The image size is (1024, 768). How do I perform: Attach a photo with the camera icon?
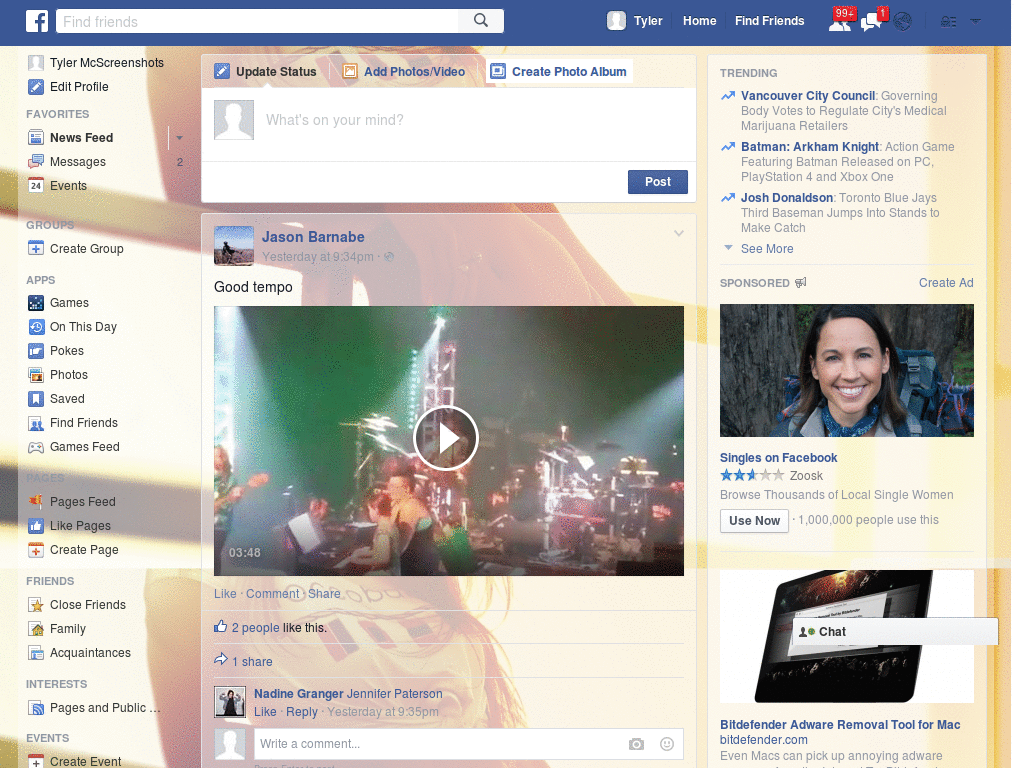[636, 744]
